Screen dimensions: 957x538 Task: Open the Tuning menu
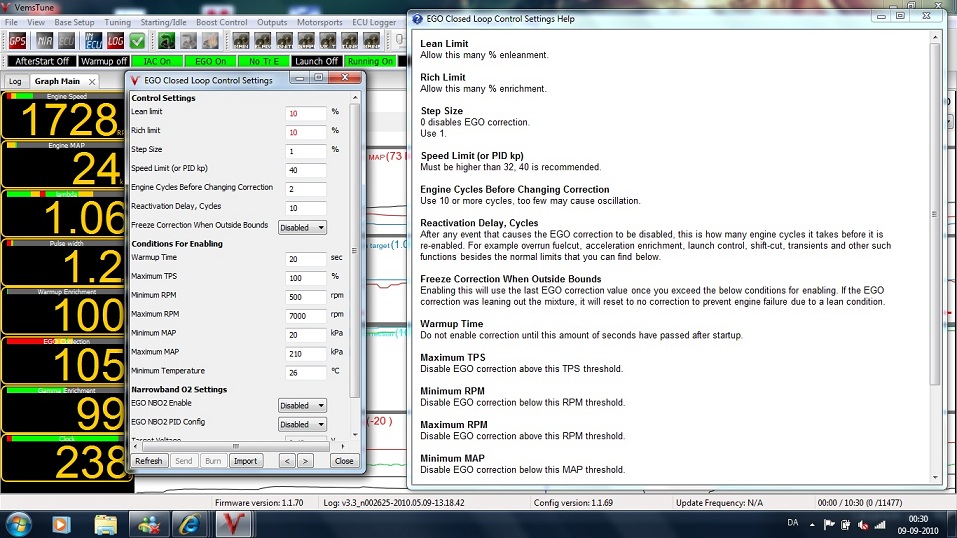coord(117,22)
